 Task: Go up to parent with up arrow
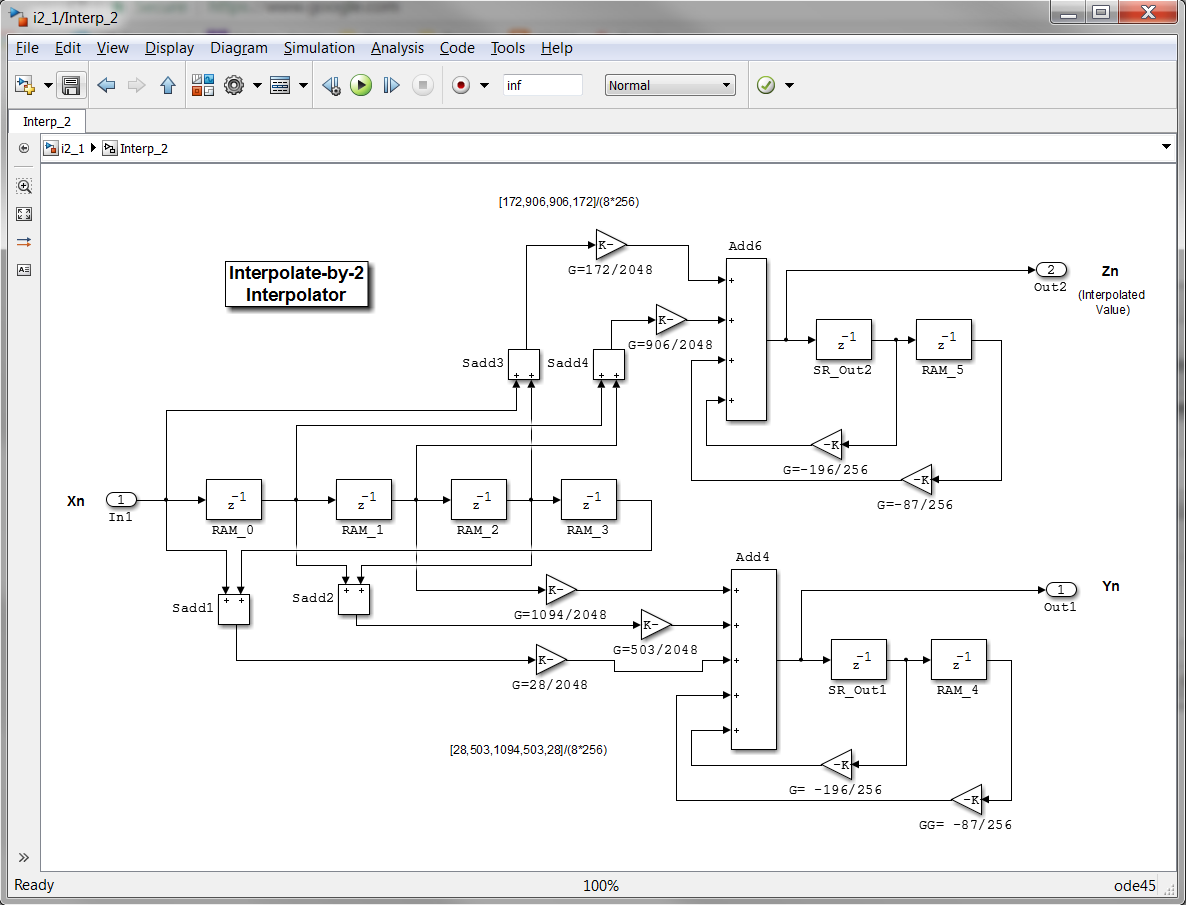pyautogui.click(x=168, y=86)
